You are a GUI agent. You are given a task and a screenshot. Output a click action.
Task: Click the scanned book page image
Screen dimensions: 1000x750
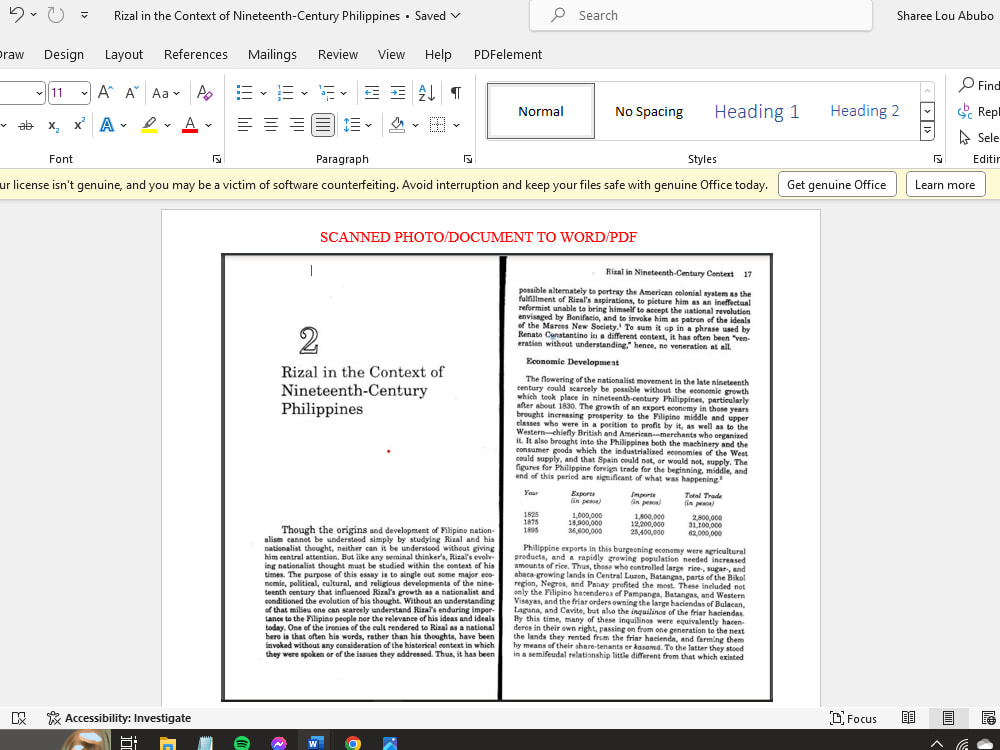(497, 477)
